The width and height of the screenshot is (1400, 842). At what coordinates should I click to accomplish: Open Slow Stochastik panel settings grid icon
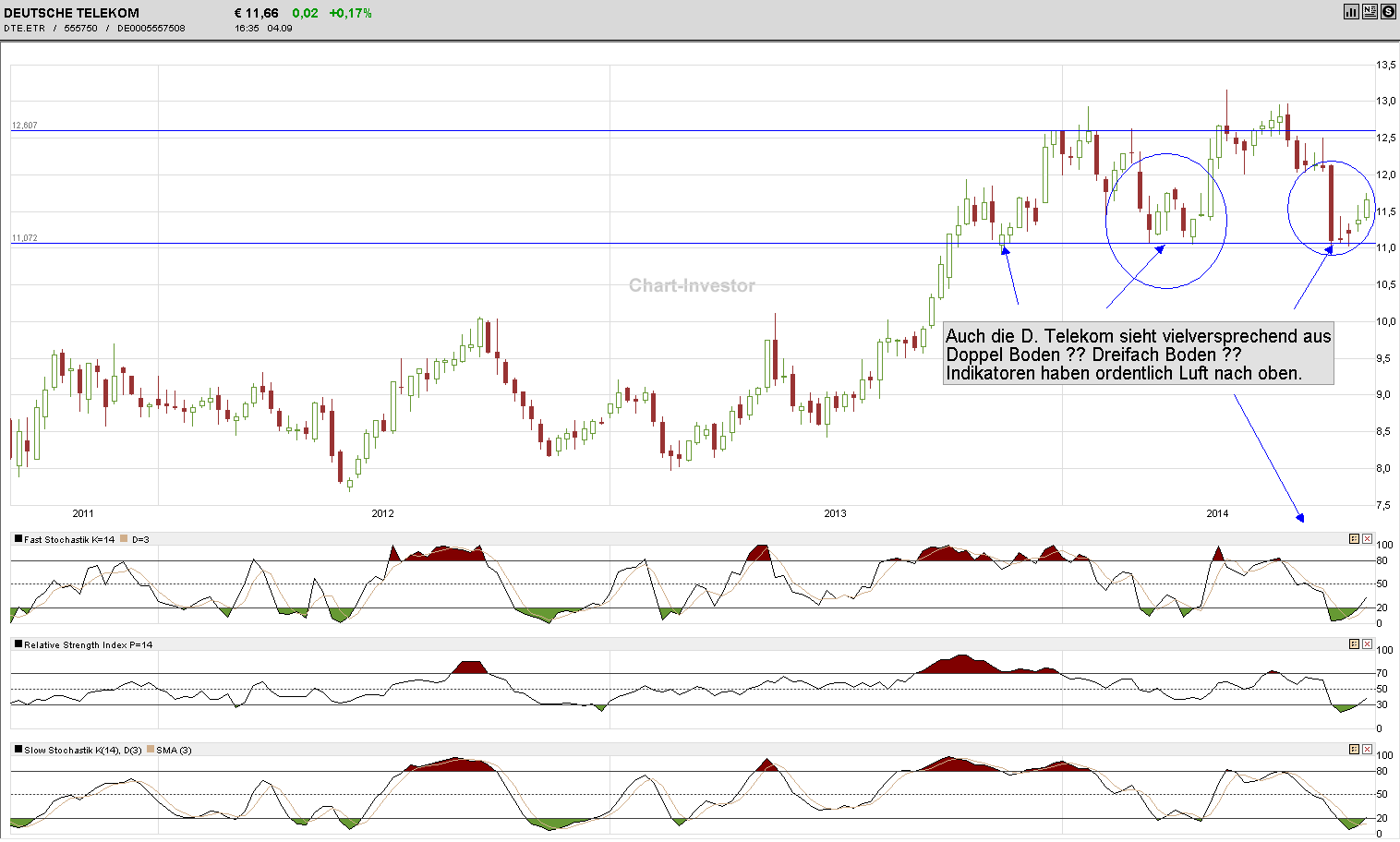pos(1354,749)
